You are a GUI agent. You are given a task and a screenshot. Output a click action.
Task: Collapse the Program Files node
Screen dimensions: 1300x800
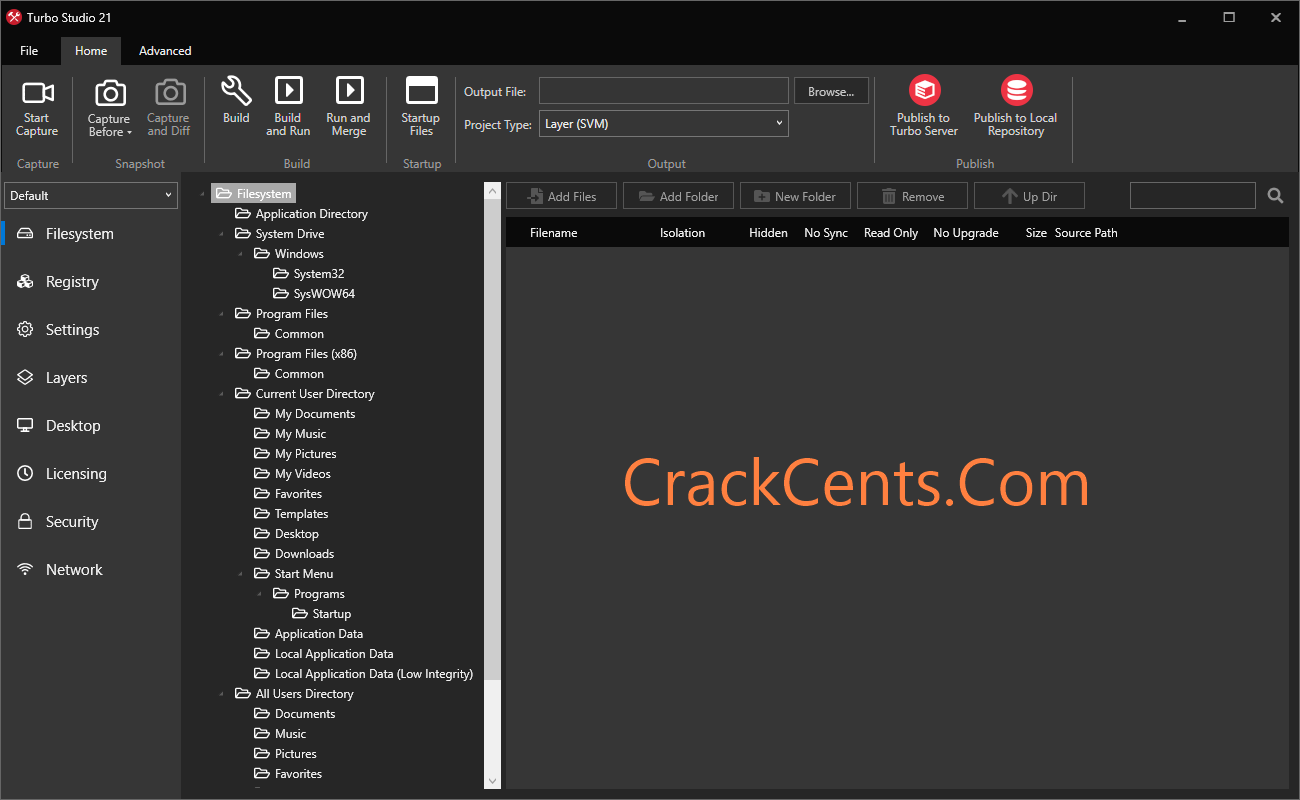(221, 314)
